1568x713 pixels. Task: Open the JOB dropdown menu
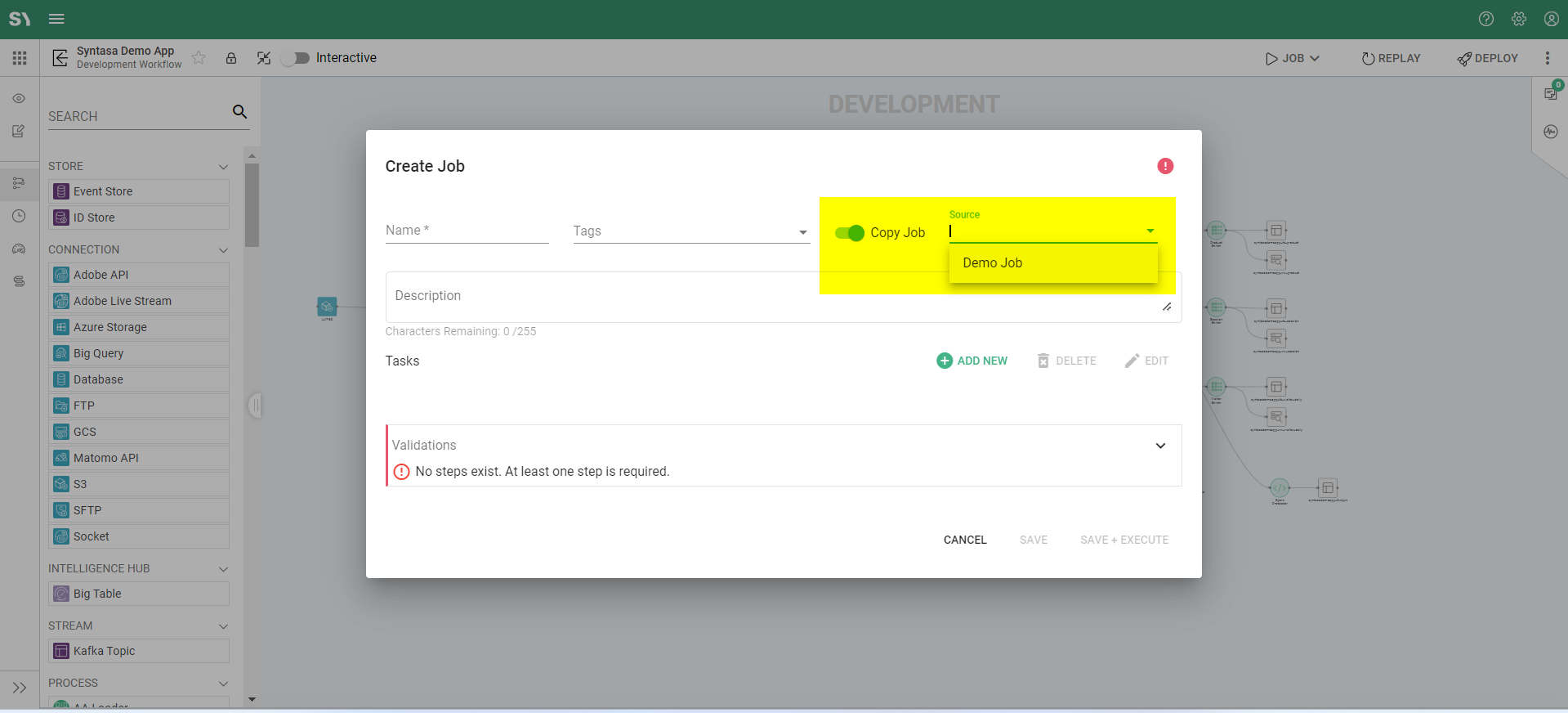click(x=1293, y=58)
